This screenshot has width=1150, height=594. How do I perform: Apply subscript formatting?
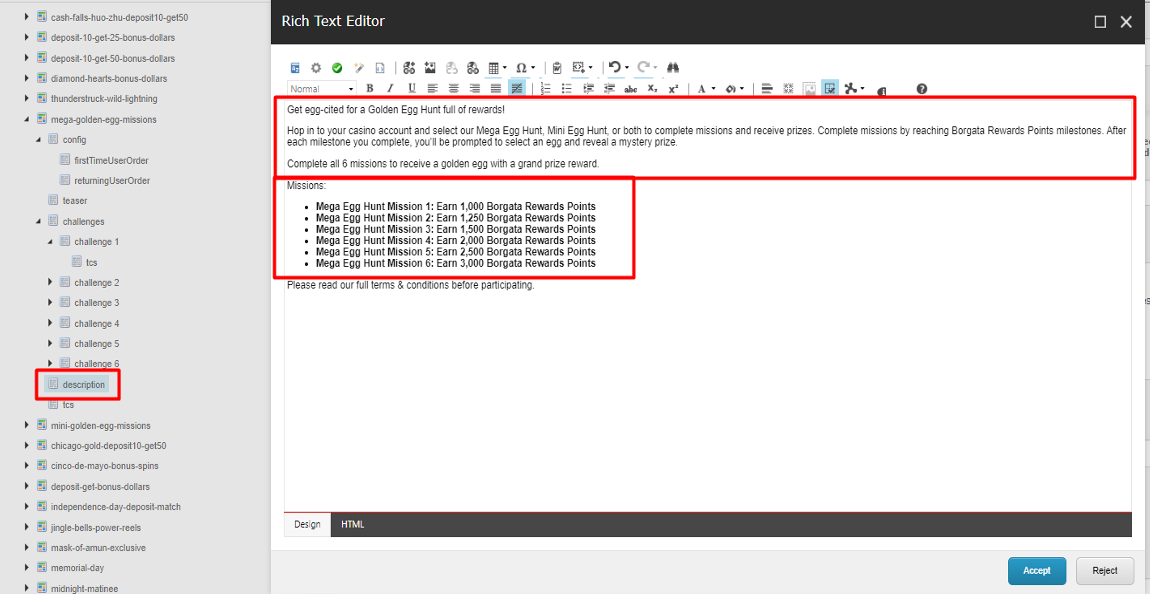652,89
